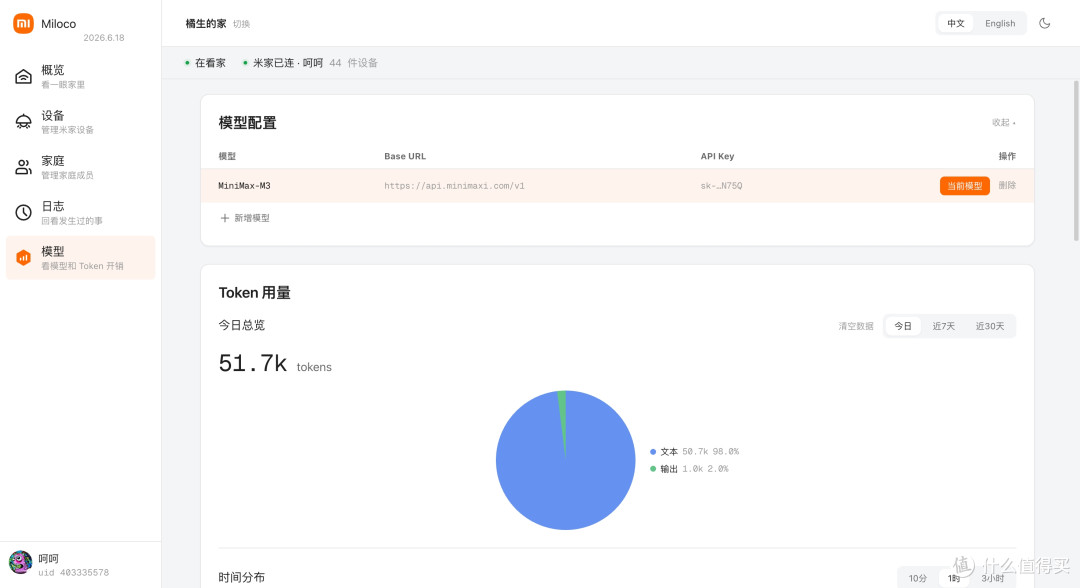Screen dimensions: 1080x588
Task: Click the plus icon beside 新增模型
Action: point(225,218)
